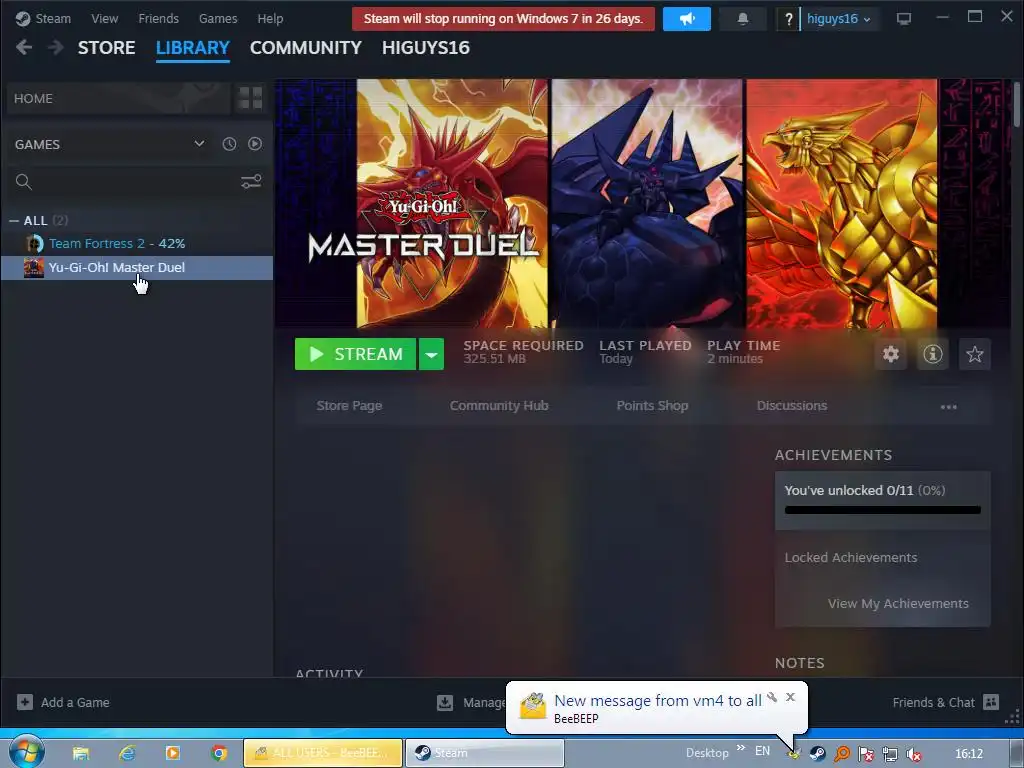Click the network tray icon
Image resolution: width=1024 pixels, height=768 pixels.
[x=889, y=754]
